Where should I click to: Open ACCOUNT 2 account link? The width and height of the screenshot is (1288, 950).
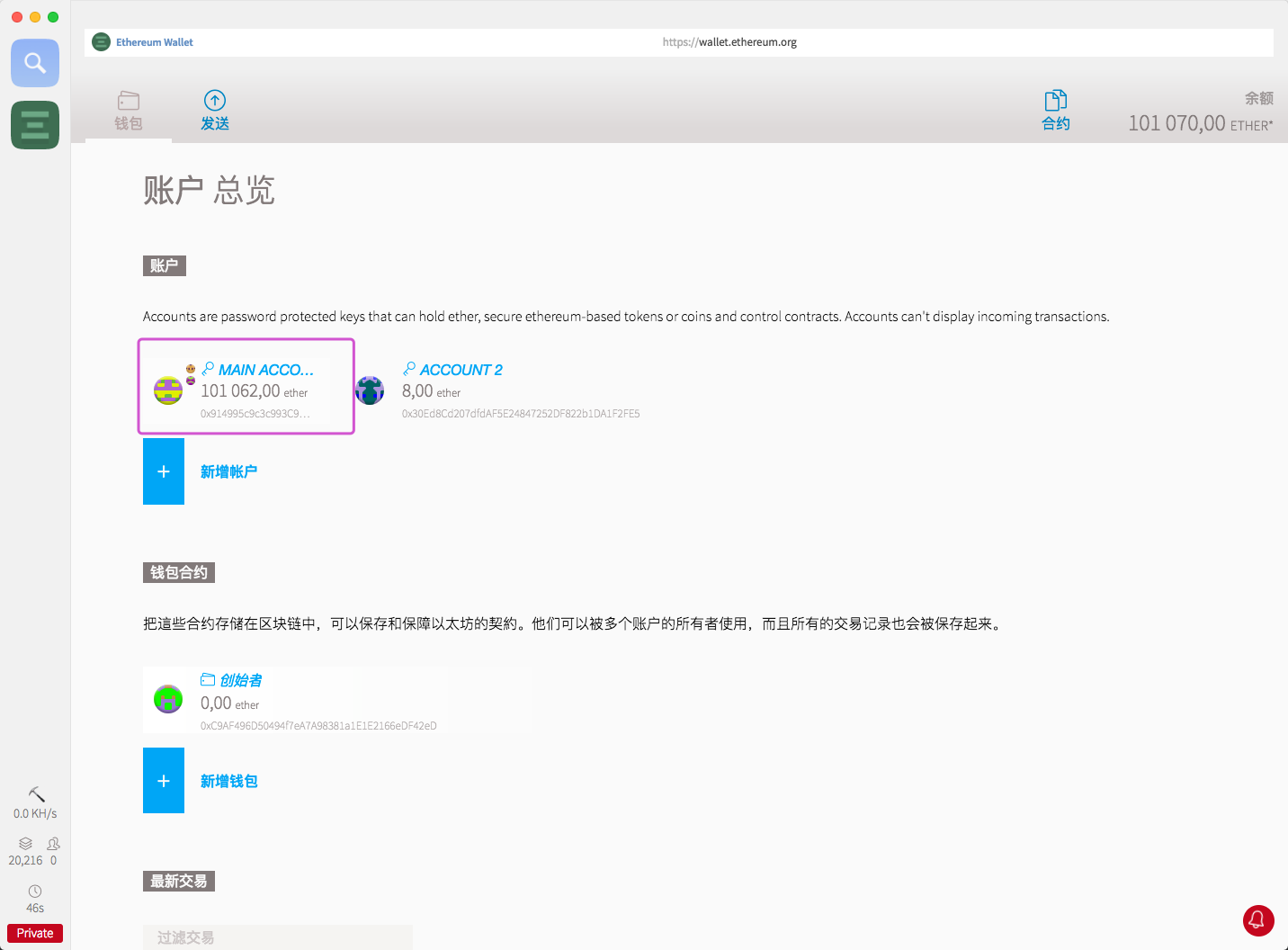[461, 370]
